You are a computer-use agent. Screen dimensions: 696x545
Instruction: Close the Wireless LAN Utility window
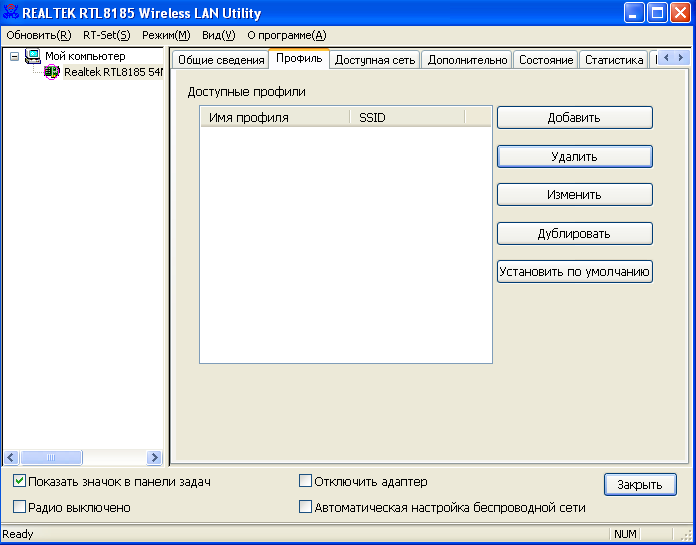[x=680, y=13]
